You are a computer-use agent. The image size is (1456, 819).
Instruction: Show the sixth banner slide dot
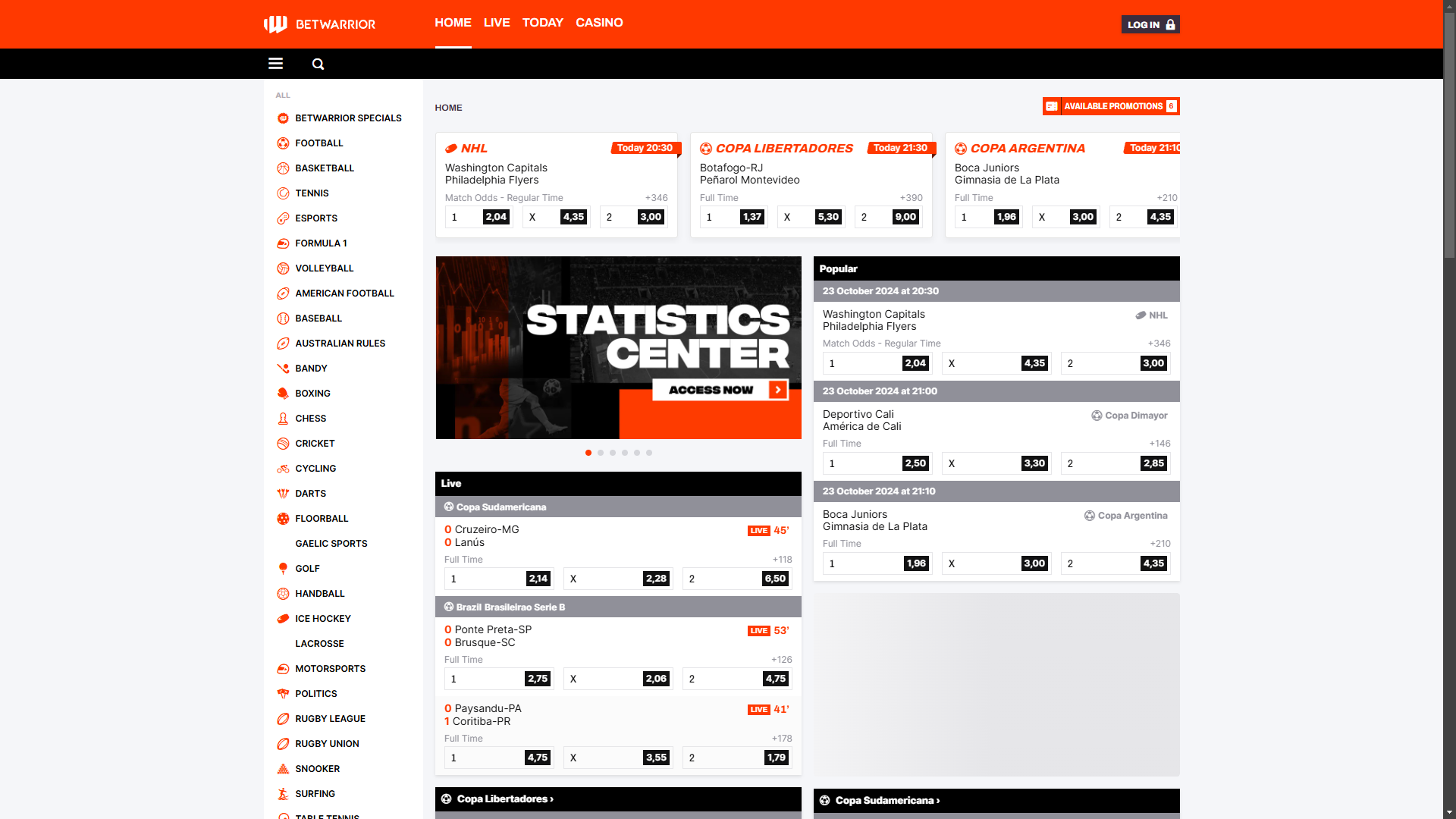click(x=649, y=453)
